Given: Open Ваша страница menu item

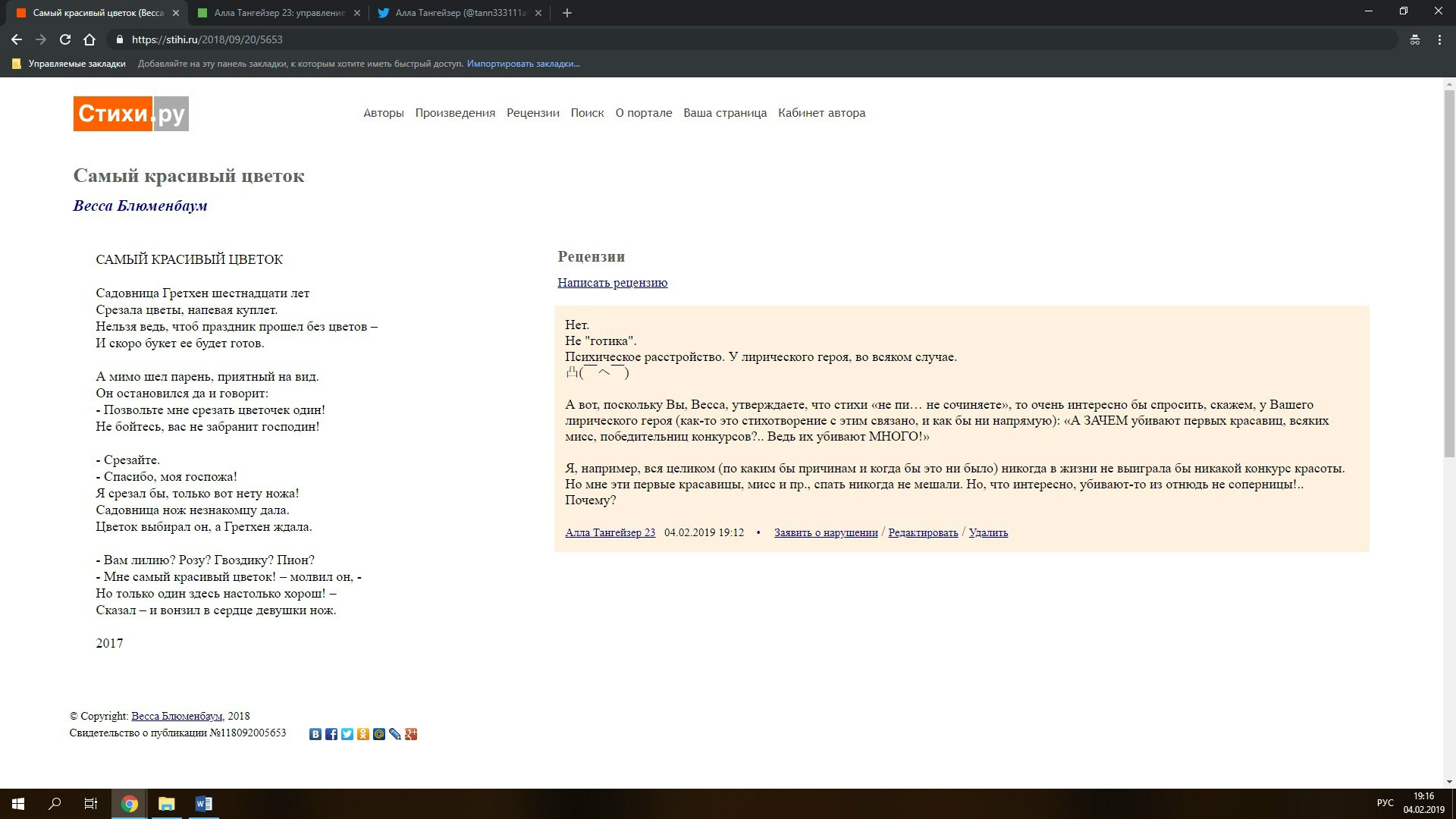Looking at the screenshot, I should coord(725,113).
